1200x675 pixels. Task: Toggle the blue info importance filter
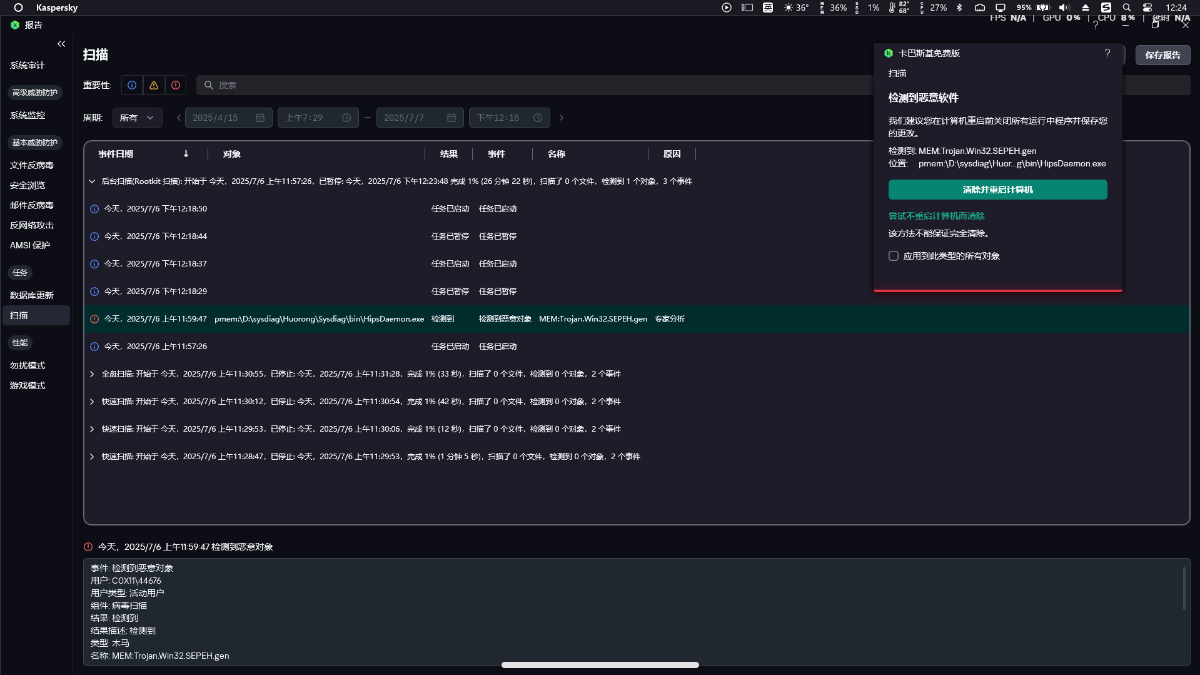132,85
